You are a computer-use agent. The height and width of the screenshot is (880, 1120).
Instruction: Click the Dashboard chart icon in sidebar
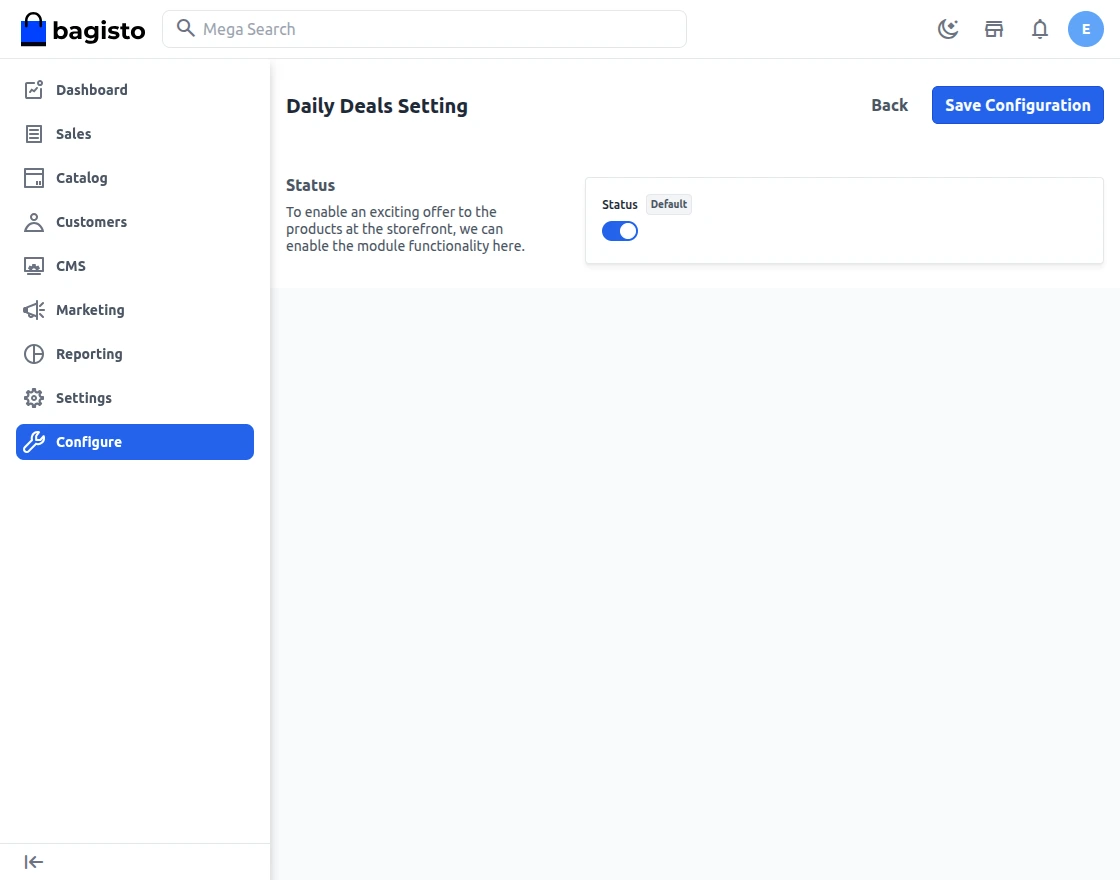(34, 90)
